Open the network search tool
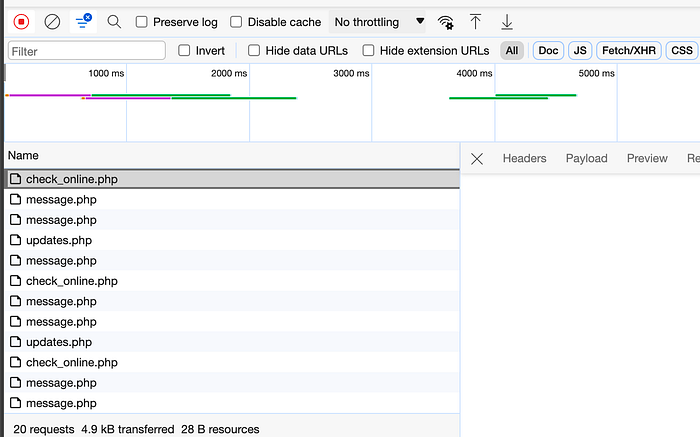Viewport: 700px width, 437px height. (x=114, y=21)
